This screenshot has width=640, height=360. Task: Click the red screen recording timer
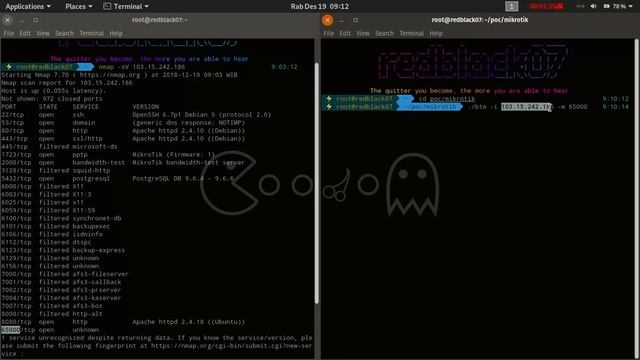[546, 6]
